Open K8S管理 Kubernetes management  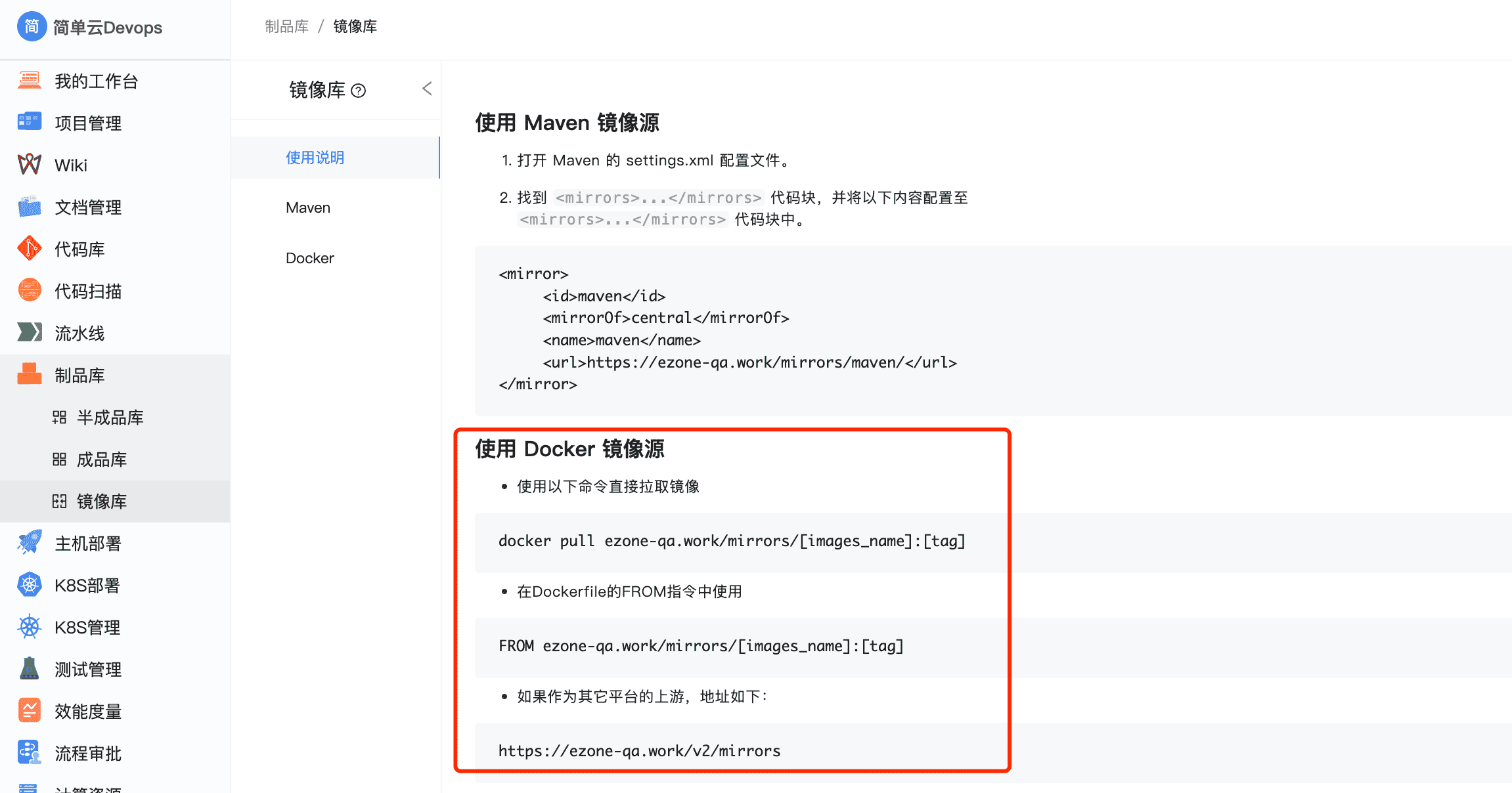(x=87, y=627)
